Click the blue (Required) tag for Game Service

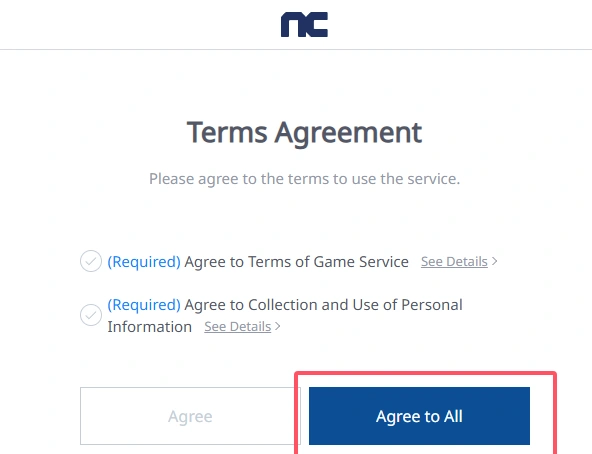coord(144,261)
